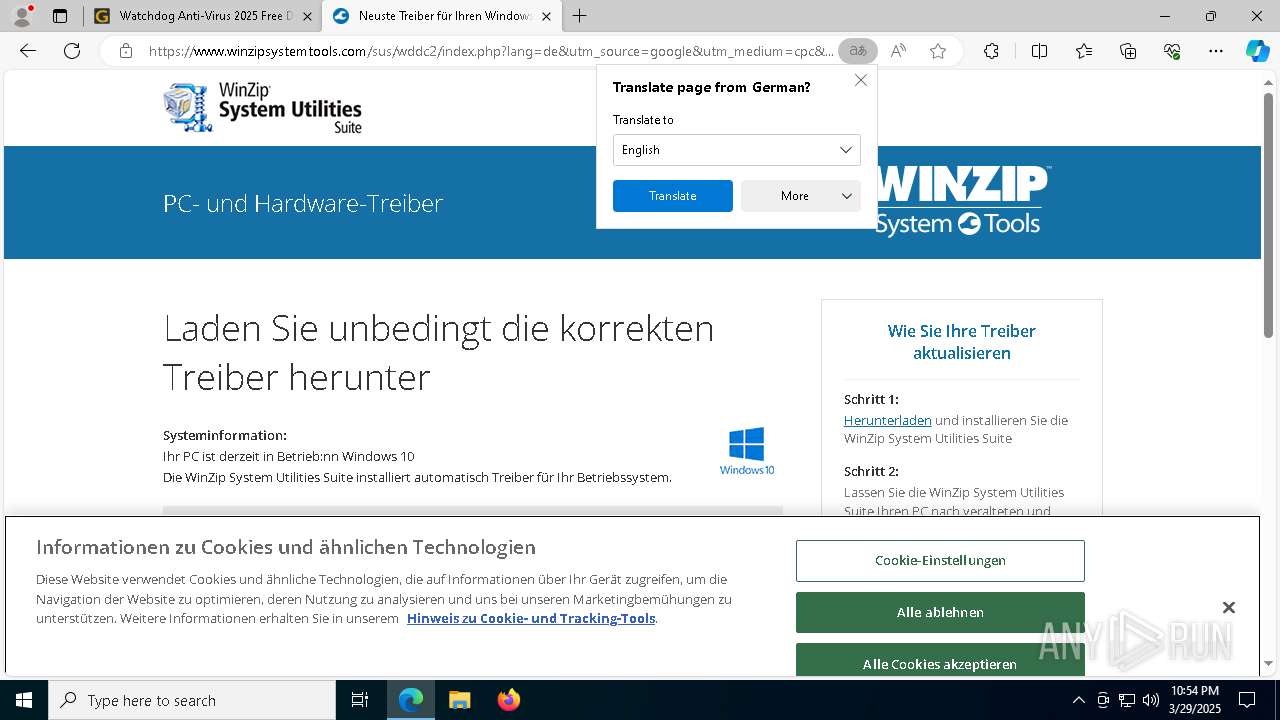Click the Systeminformation: label
The width and height of the screenshot is (1280, 720).
pyautogui.click(x=225, y=435)
